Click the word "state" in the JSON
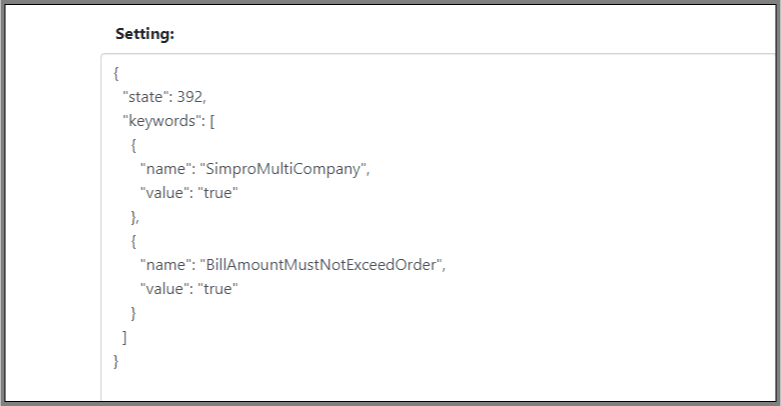Viewport: 781px width, 406px height. click(x=145, y=97)
